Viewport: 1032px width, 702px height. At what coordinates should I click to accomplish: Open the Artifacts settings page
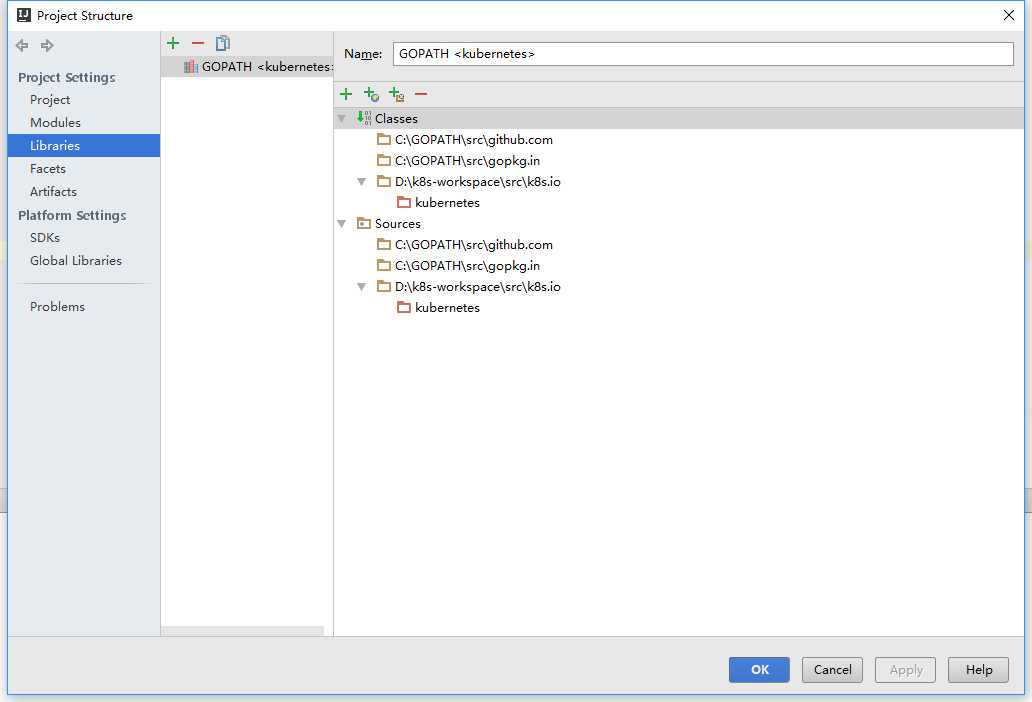53,192
